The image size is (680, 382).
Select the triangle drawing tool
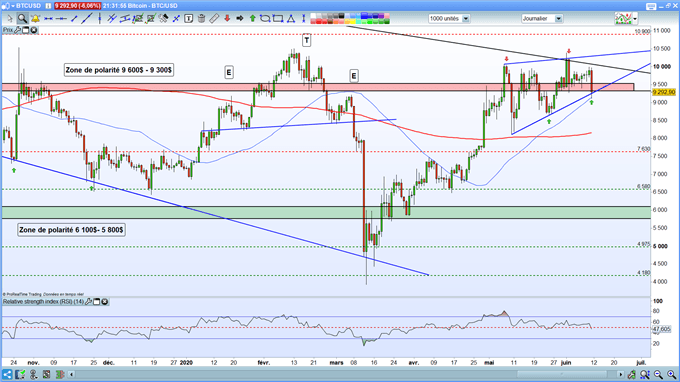(x=291, y=19)
